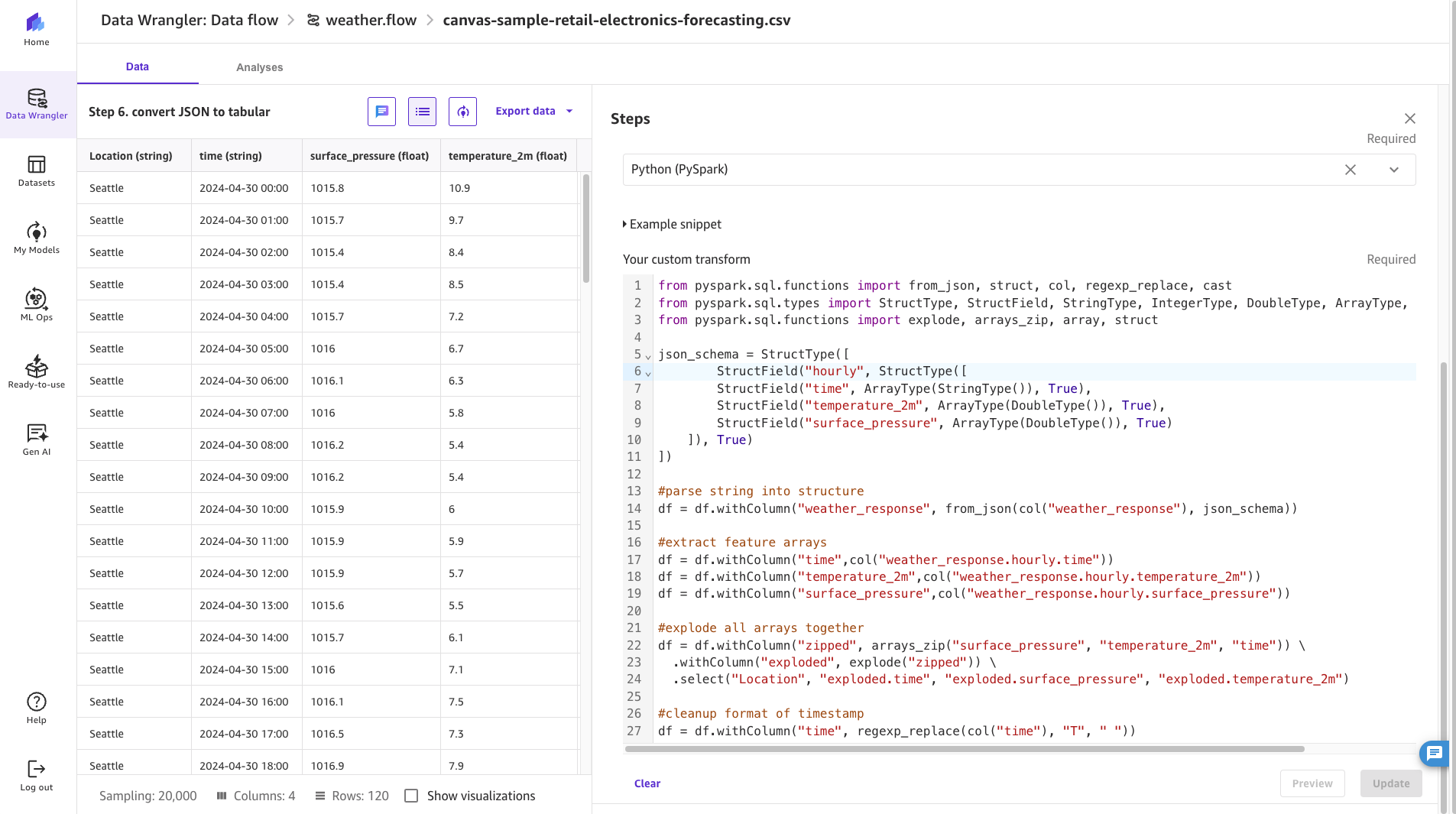Open the Gen AI section
The image size is (1456, 814).
tap(37, 439)
